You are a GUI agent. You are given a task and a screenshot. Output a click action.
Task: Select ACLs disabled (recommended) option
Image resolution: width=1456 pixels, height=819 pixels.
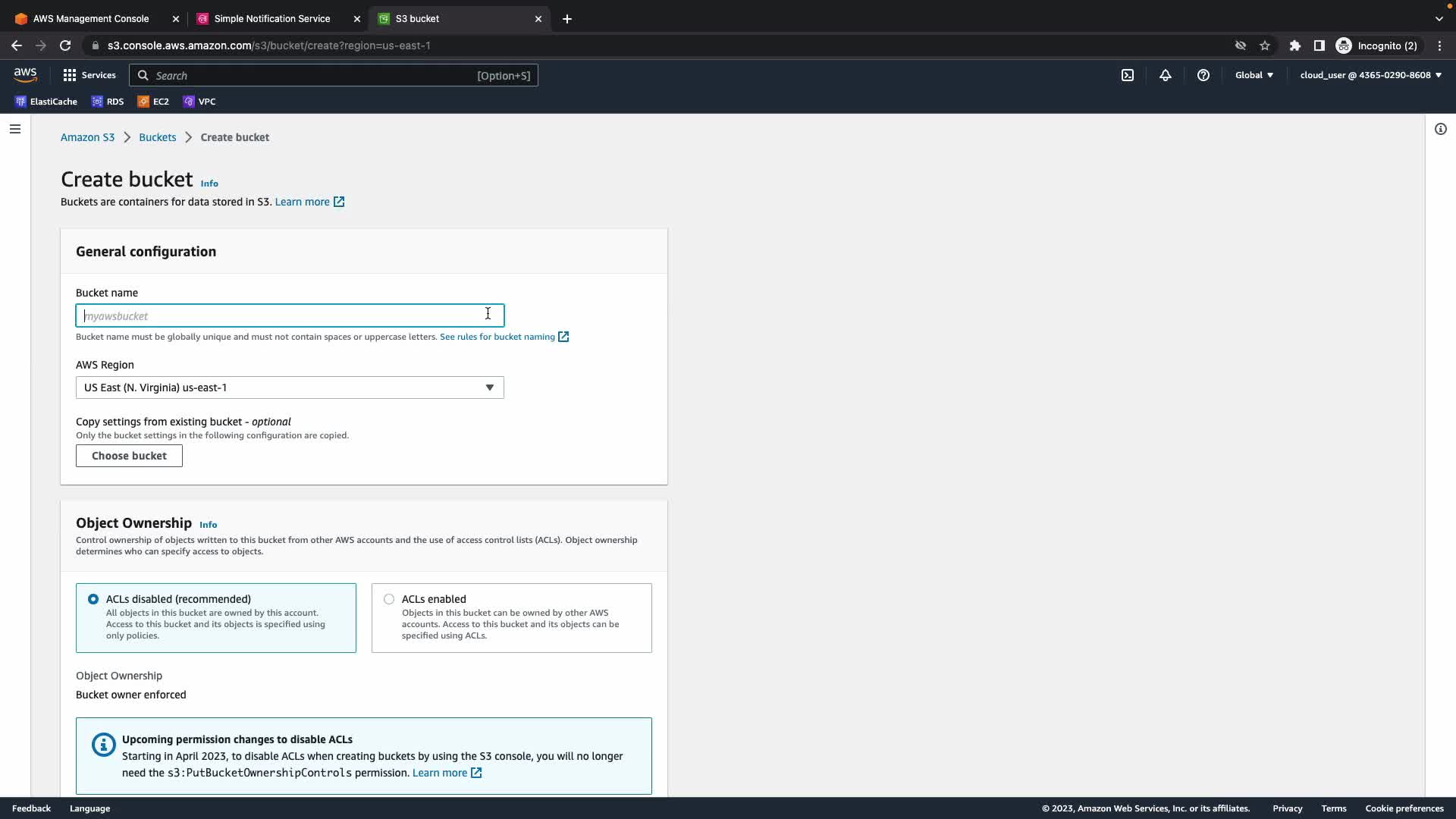point(93,599)
